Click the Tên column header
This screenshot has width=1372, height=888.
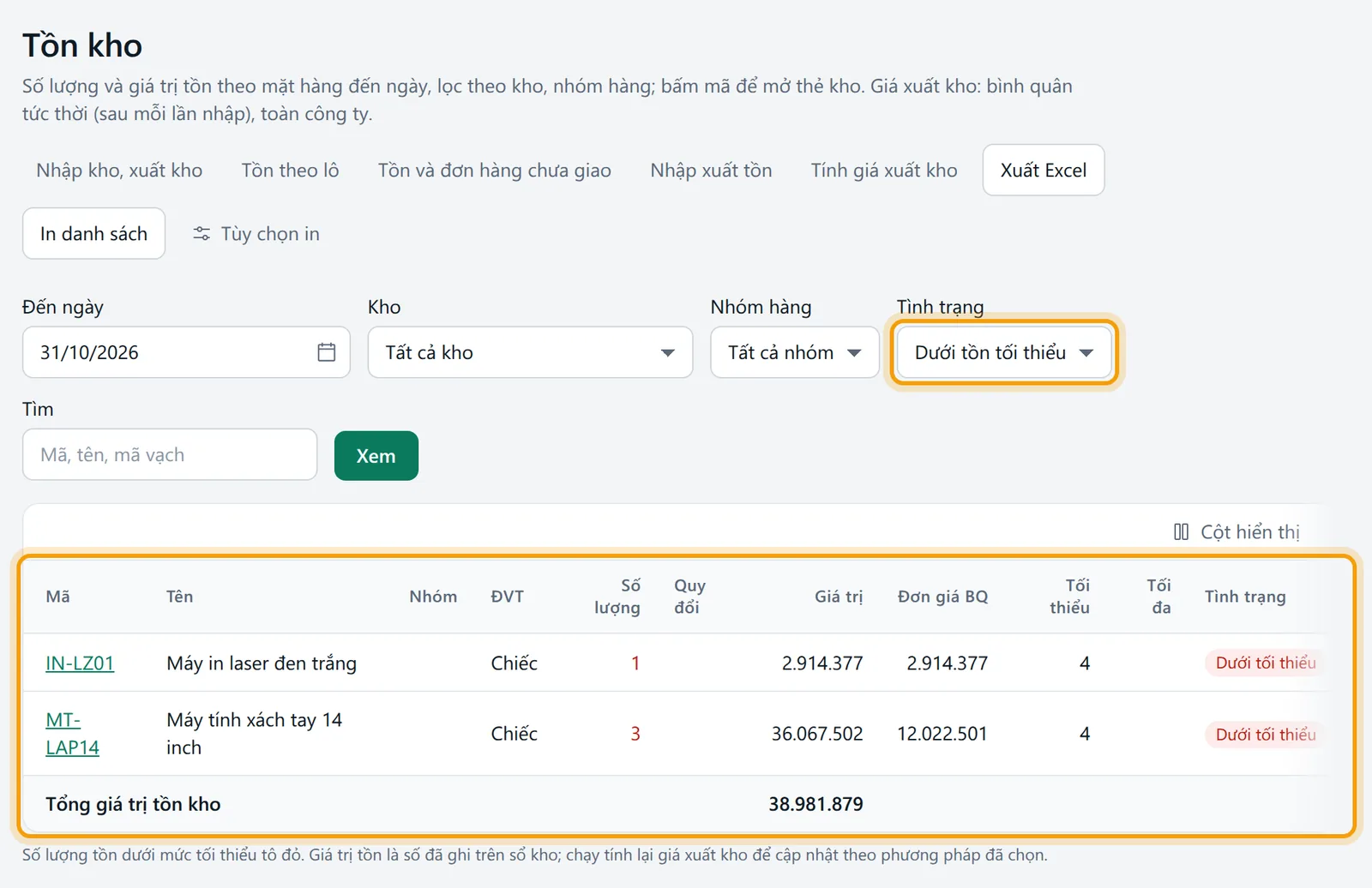pos(179,597)
